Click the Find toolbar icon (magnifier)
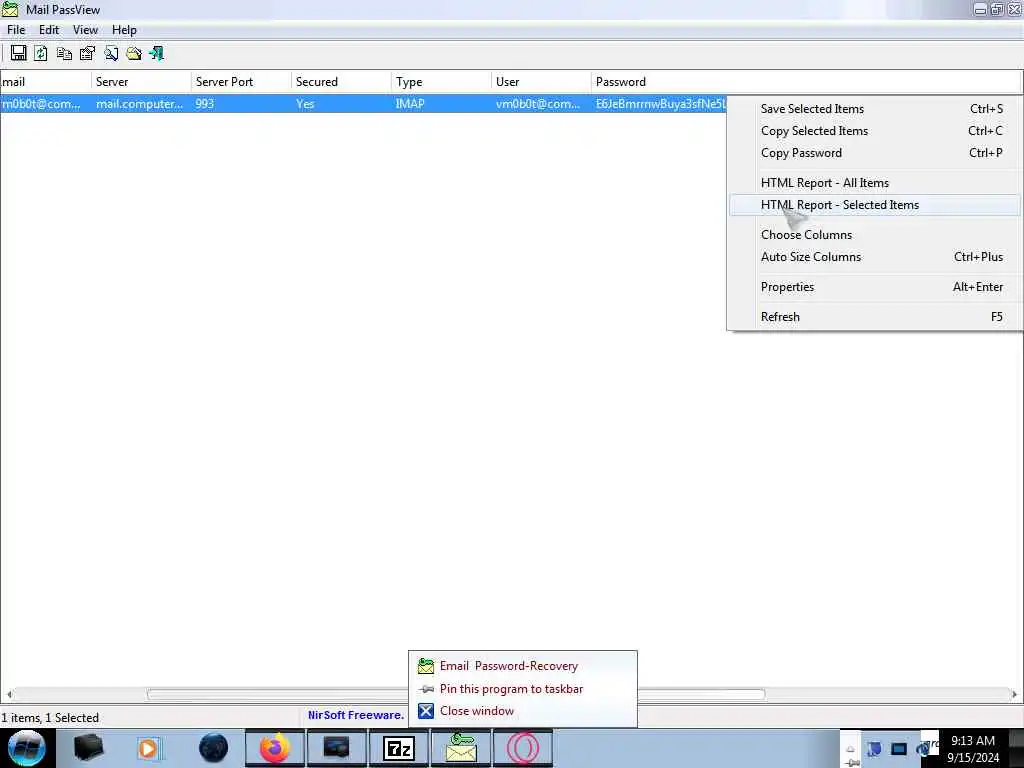The image size is (1024, 768). [111, 54]
